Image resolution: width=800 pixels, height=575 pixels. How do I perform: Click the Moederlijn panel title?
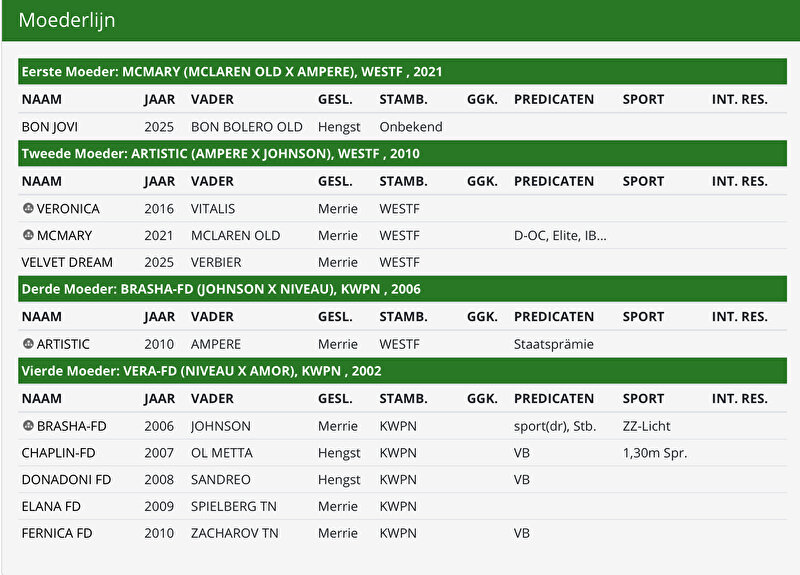coord(66,20)
